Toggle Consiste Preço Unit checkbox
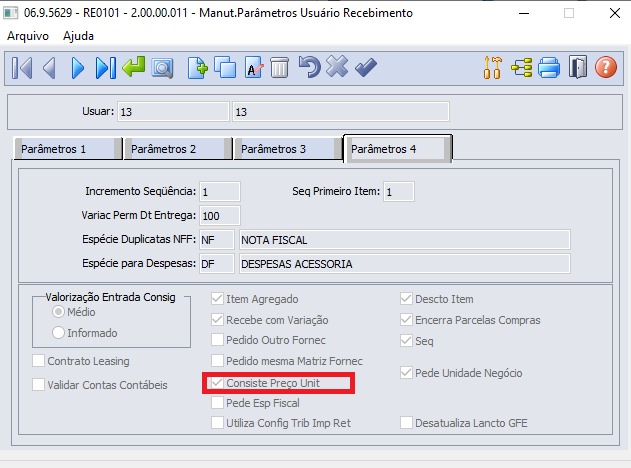Screen dimensions: 631x468 point(217,383)
